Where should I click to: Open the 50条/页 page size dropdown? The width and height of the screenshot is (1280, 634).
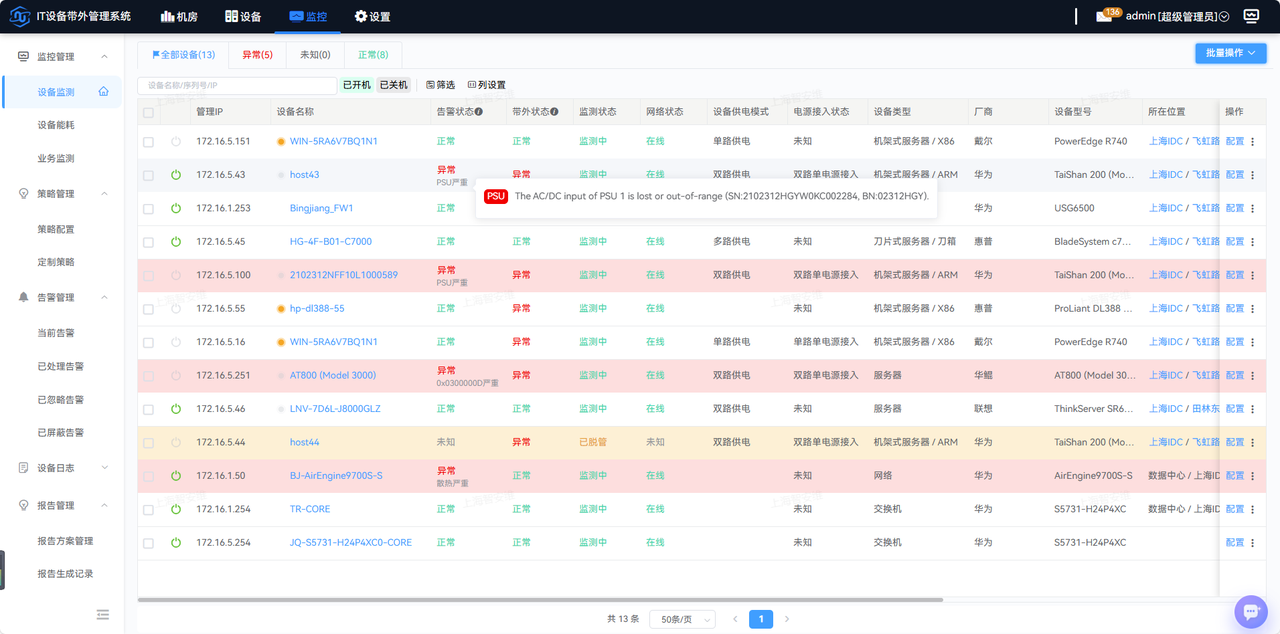pos(683,619)
